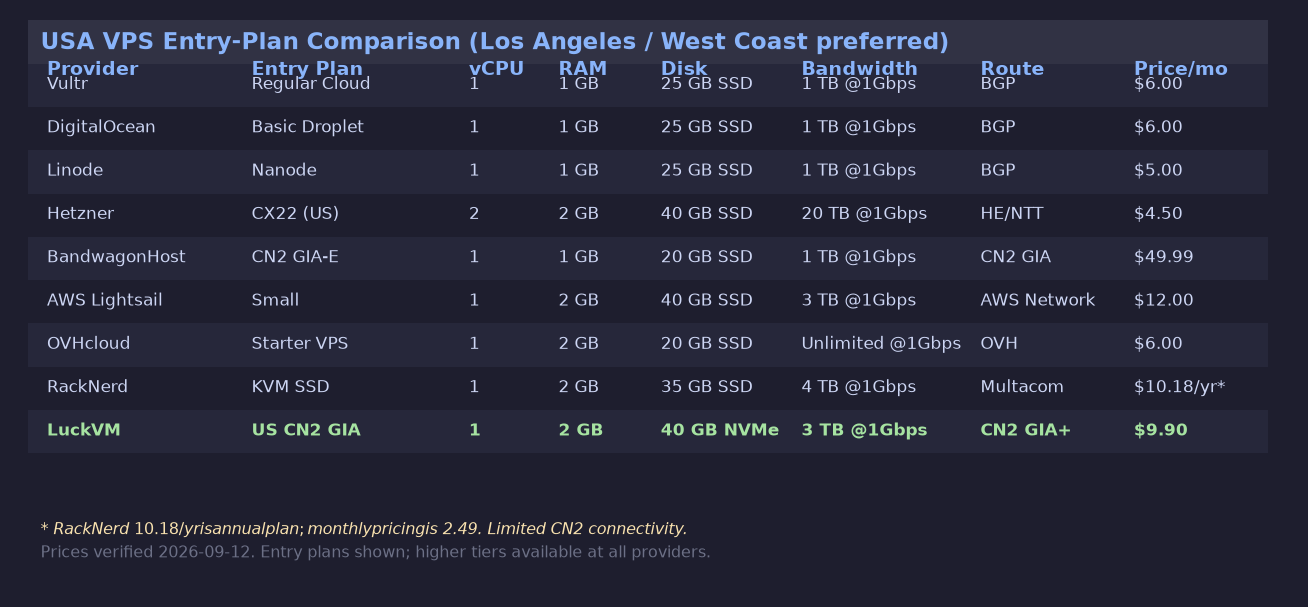The image size is (1308, 607).
Task: Click the CN2 GIA+ route cell
Action: tap(1026, 430)
